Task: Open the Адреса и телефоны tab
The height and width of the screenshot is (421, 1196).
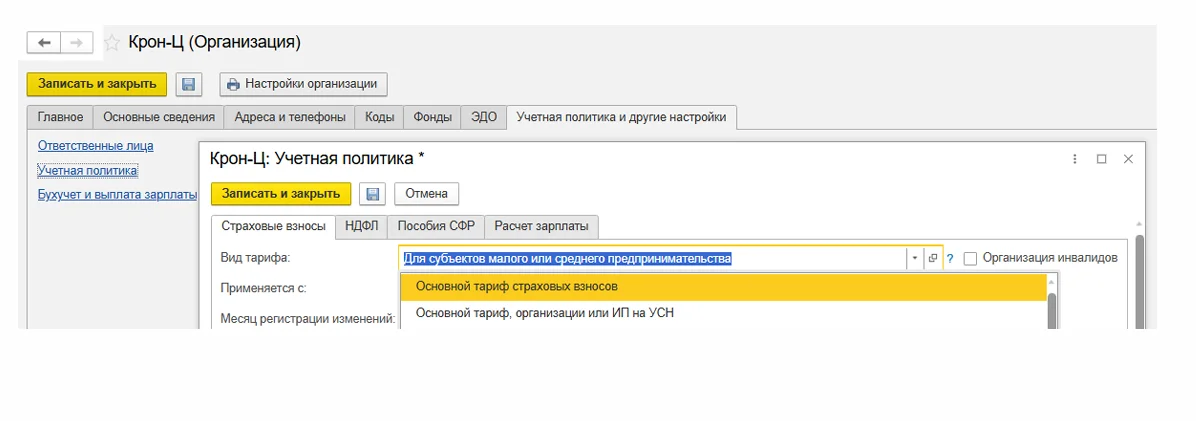Action: (x=289, y=117)
